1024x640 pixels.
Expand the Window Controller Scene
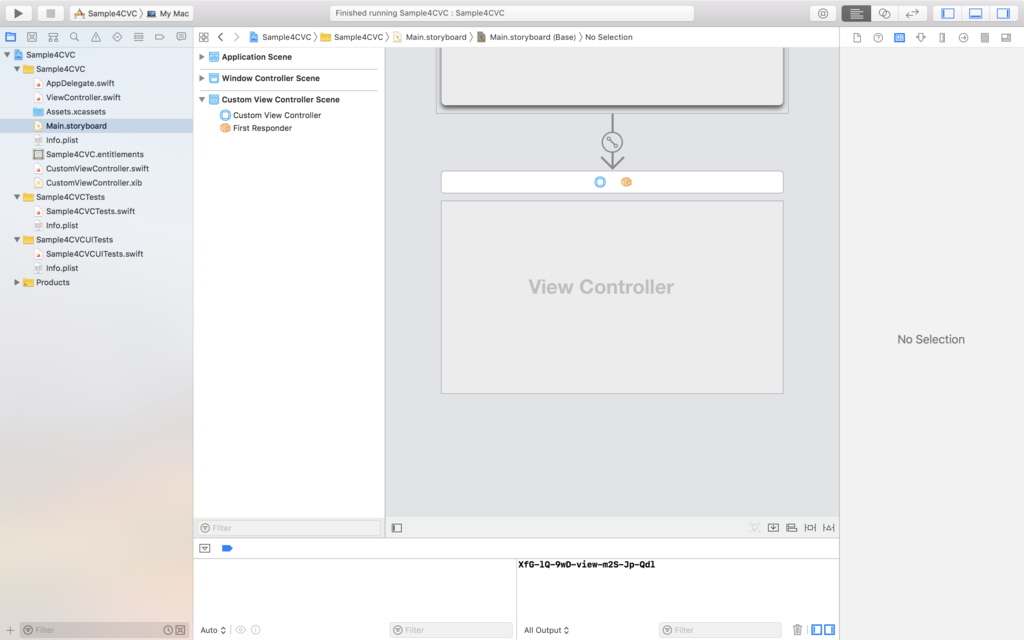point(202,78)
